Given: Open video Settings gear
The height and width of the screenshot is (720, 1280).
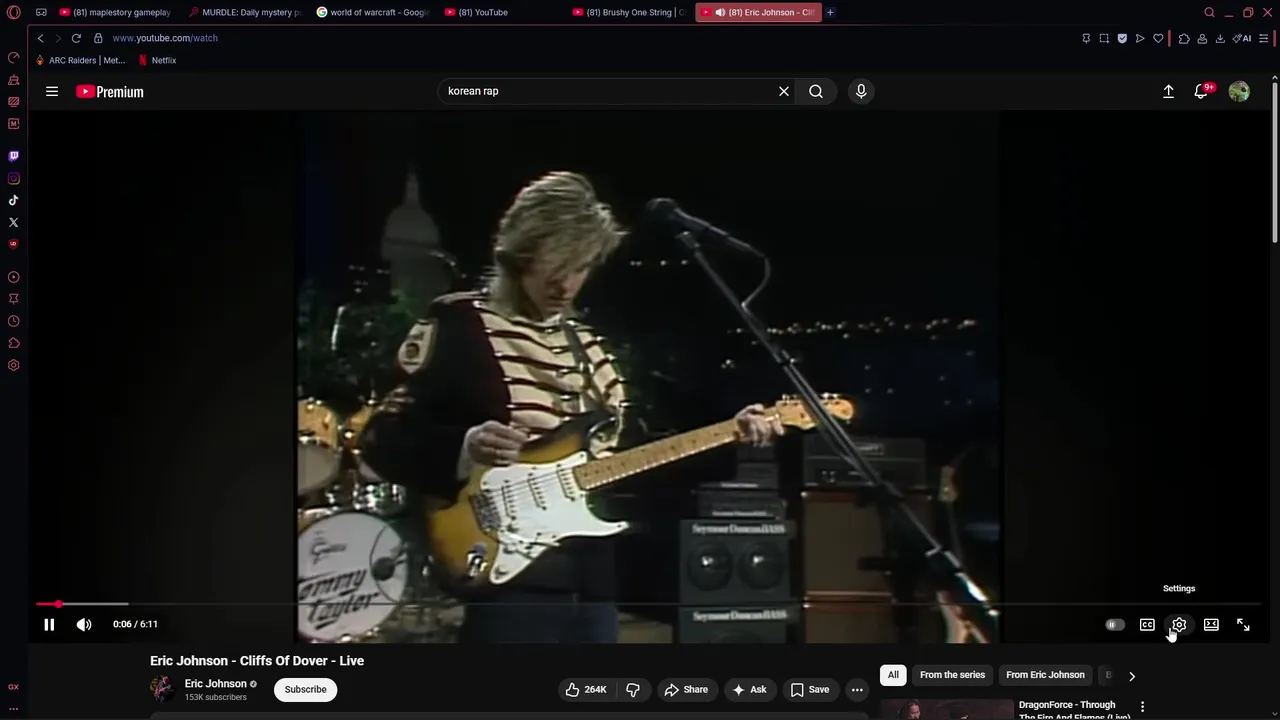Looking at the screenshot, I should pos(1179,625).
